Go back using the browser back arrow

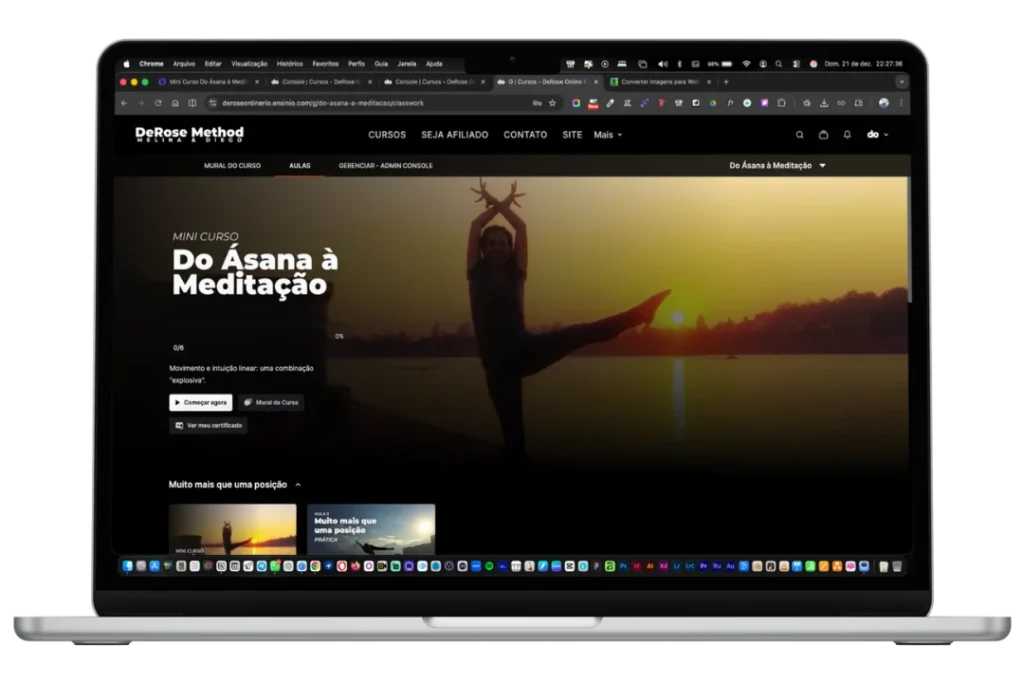tap(124, 103)
